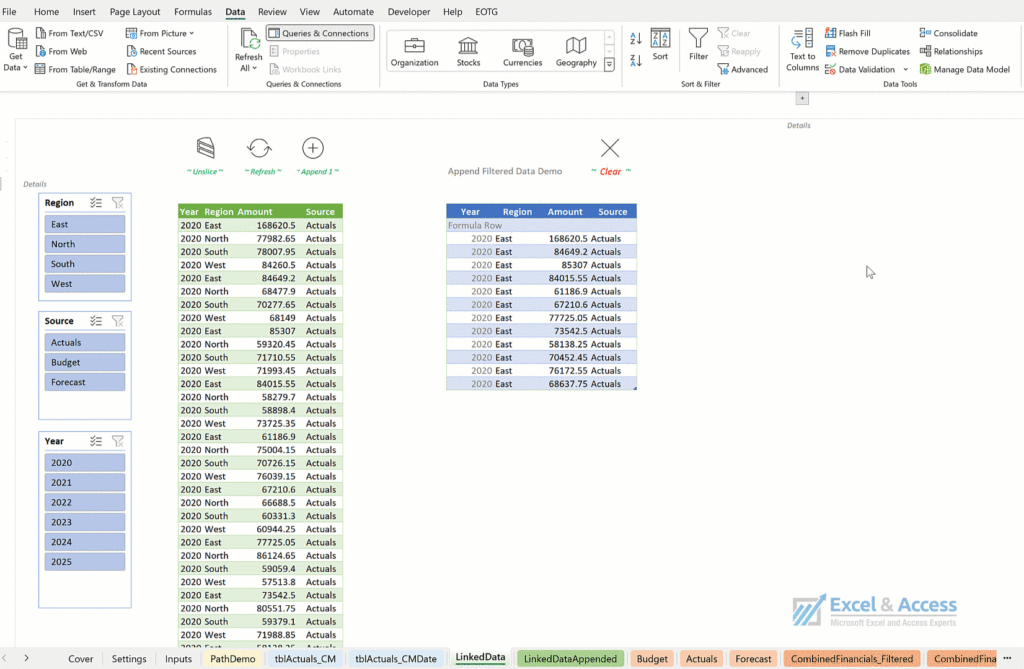Toggle multi-select on Region slicer
The image size is (1024, 669).
tap(96, 203)
